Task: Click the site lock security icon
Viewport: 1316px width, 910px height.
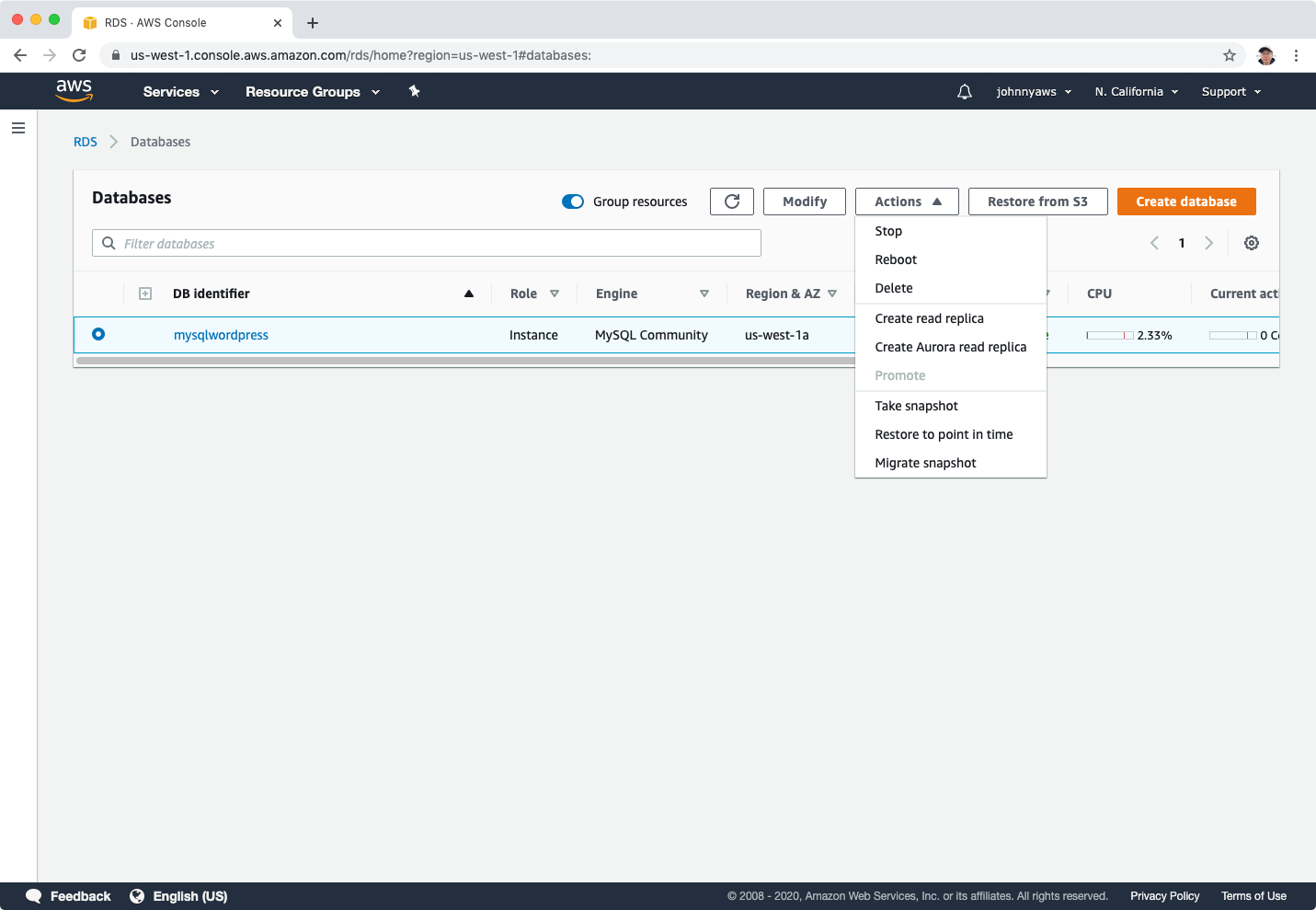Action: coord(115,55)
